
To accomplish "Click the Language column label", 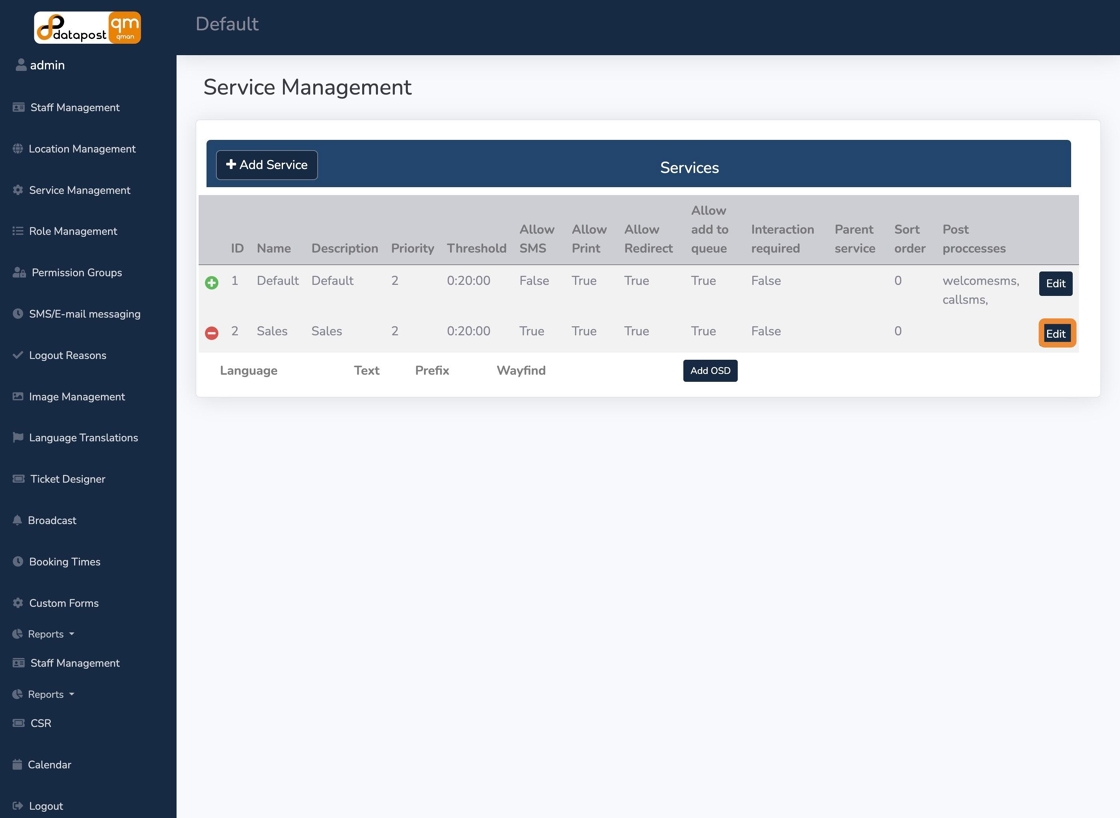I will 249,371.
